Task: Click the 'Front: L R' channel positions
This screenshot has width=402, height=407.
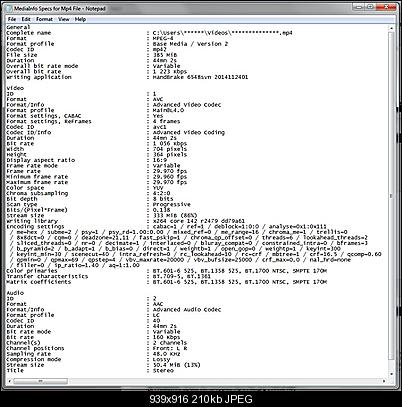Action: (x=170, y=348)
